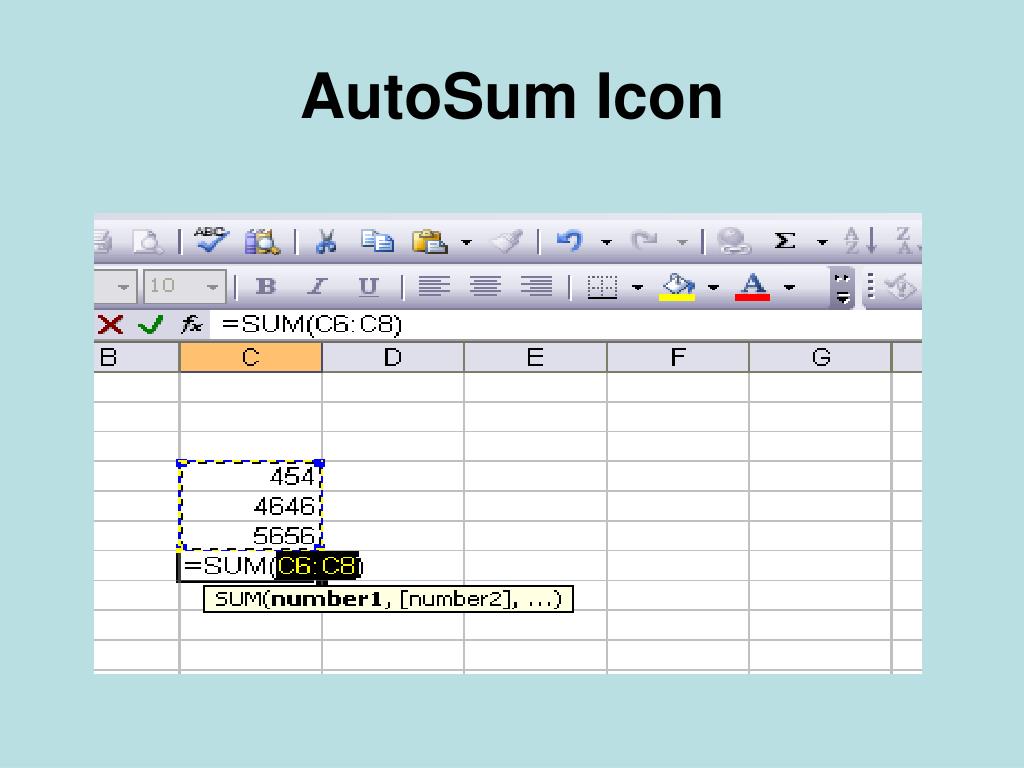Screen dimensions: 1024x768
Task: Click [number2] argument in SUM tooltip
Action: click(453, 599)
